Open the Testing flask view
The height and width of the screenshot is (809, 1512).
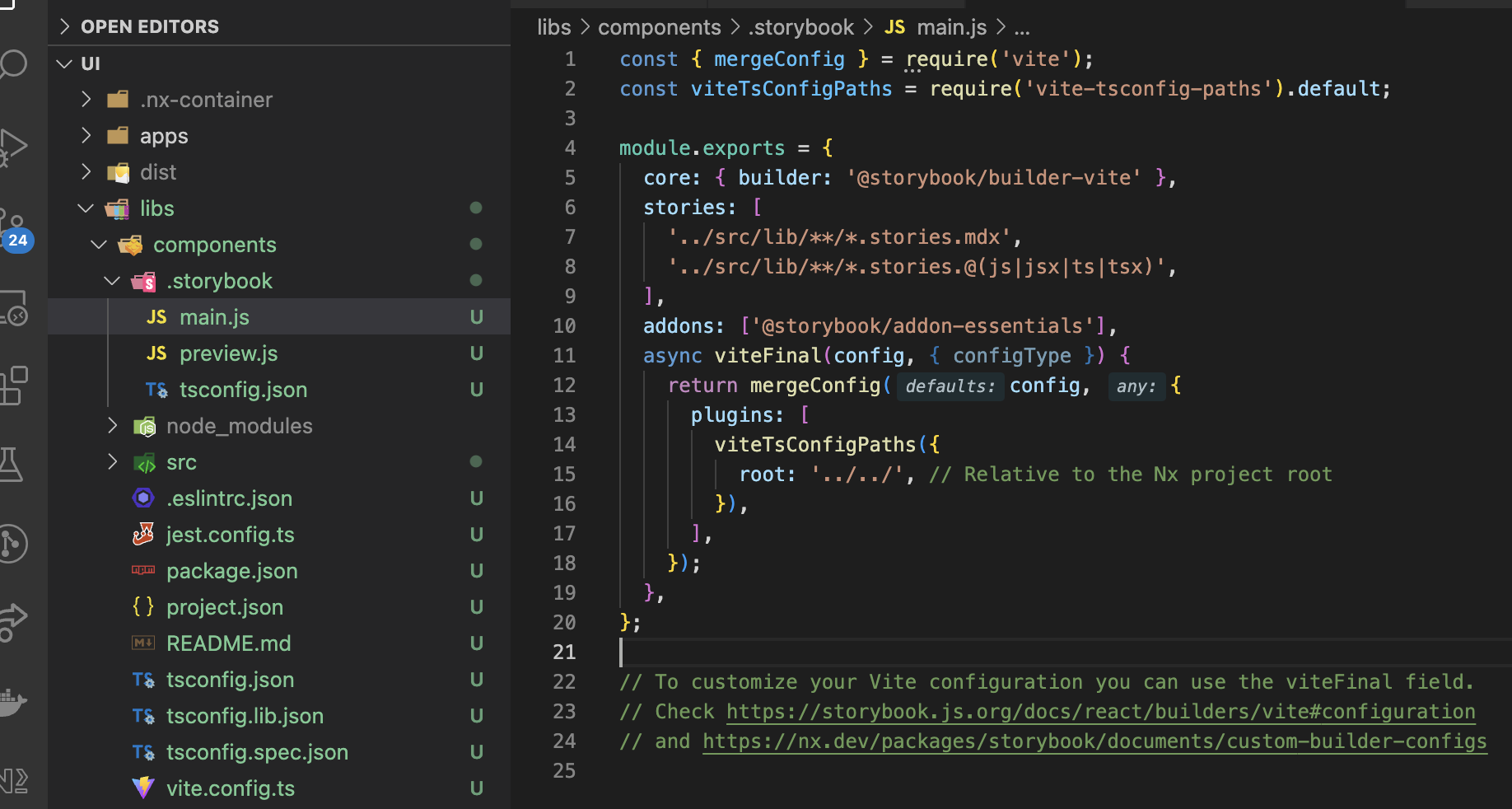point(15,464)
